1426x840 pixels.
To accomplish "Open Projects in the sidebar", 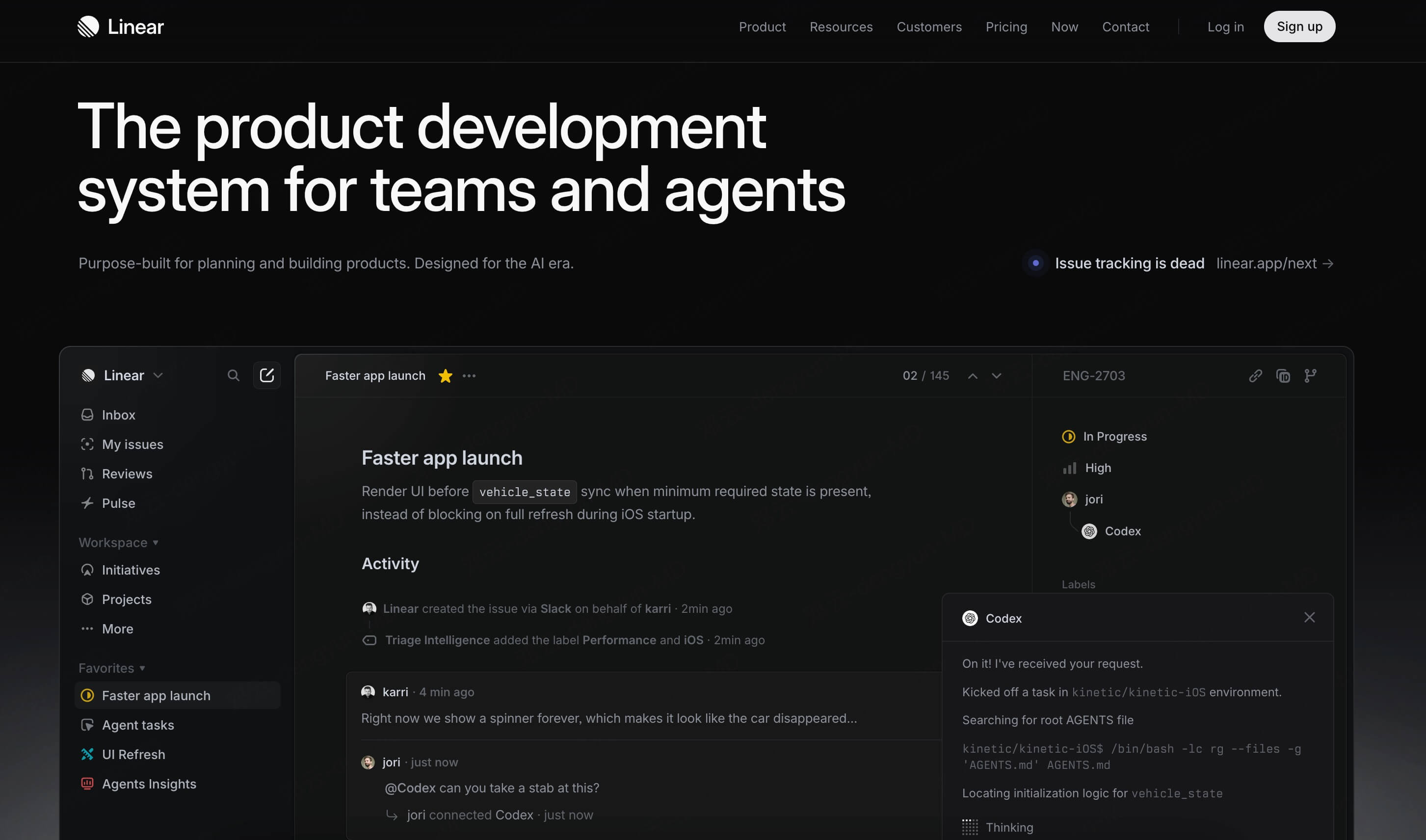I will 177,600.
